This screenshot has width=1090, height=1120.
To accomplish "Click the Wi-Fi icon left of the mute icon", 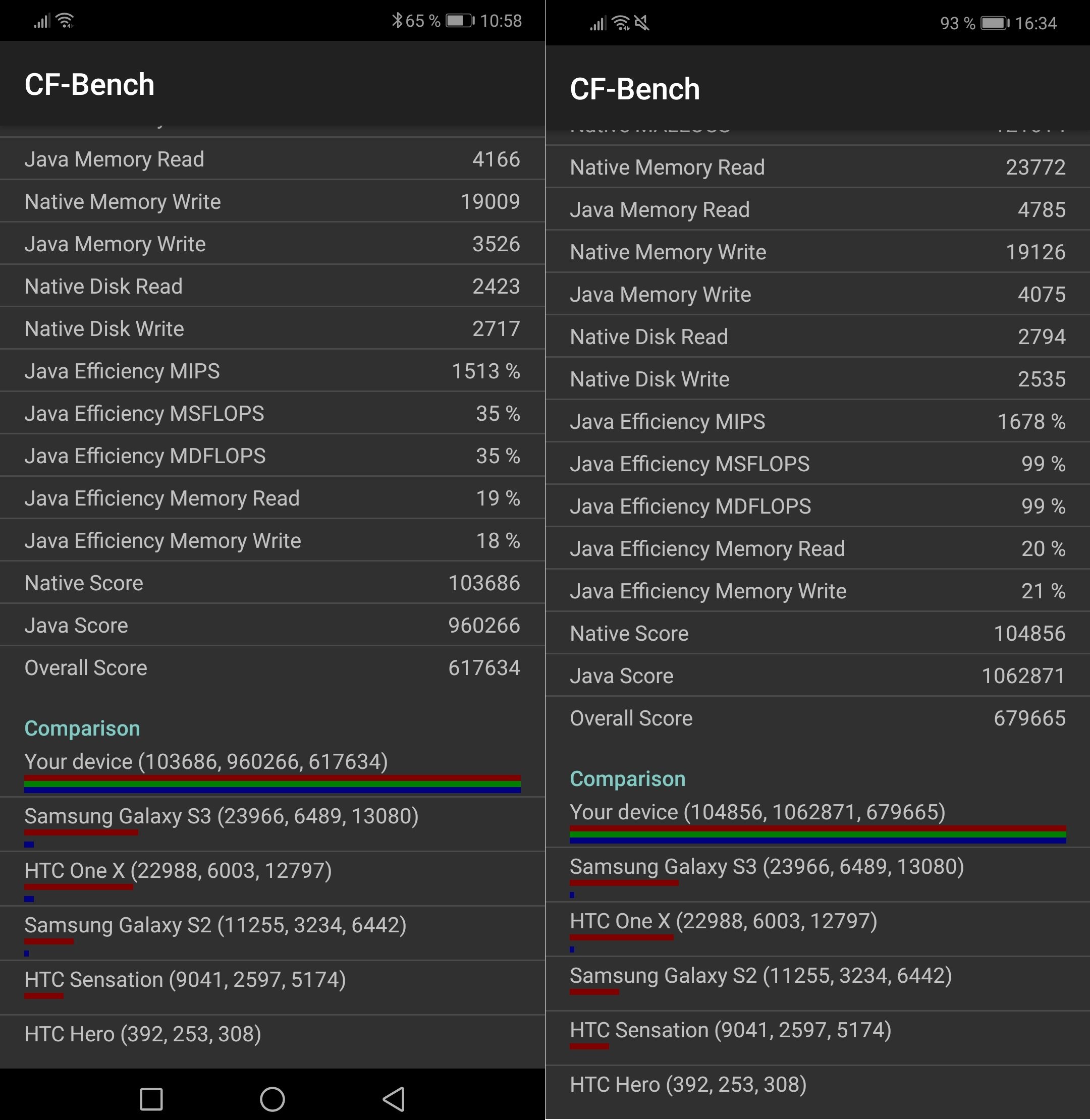I will (621, 24).
